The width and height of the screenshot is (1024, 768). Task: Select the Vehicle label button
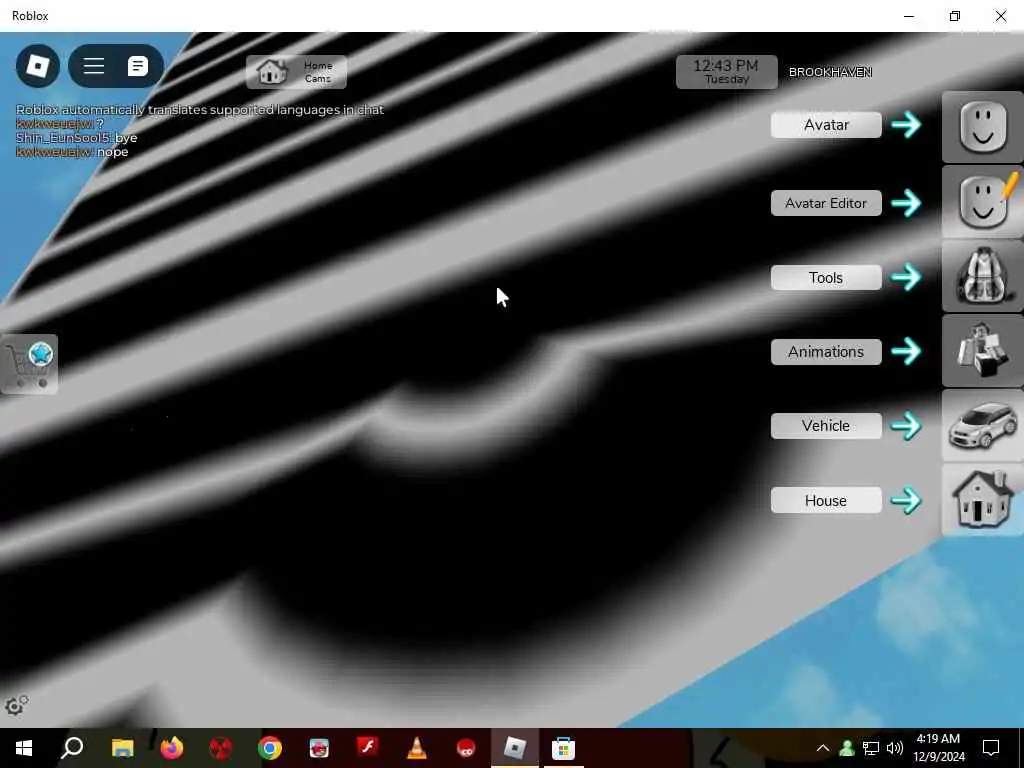(x=826, y=426)
